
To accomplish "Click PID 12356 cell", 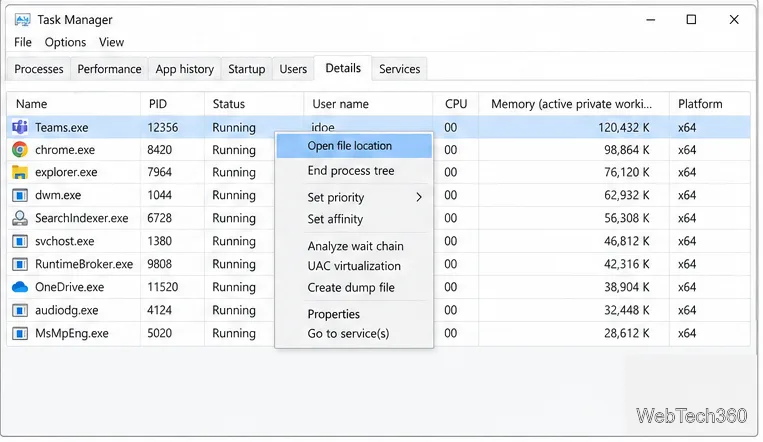I will (163, 128).
